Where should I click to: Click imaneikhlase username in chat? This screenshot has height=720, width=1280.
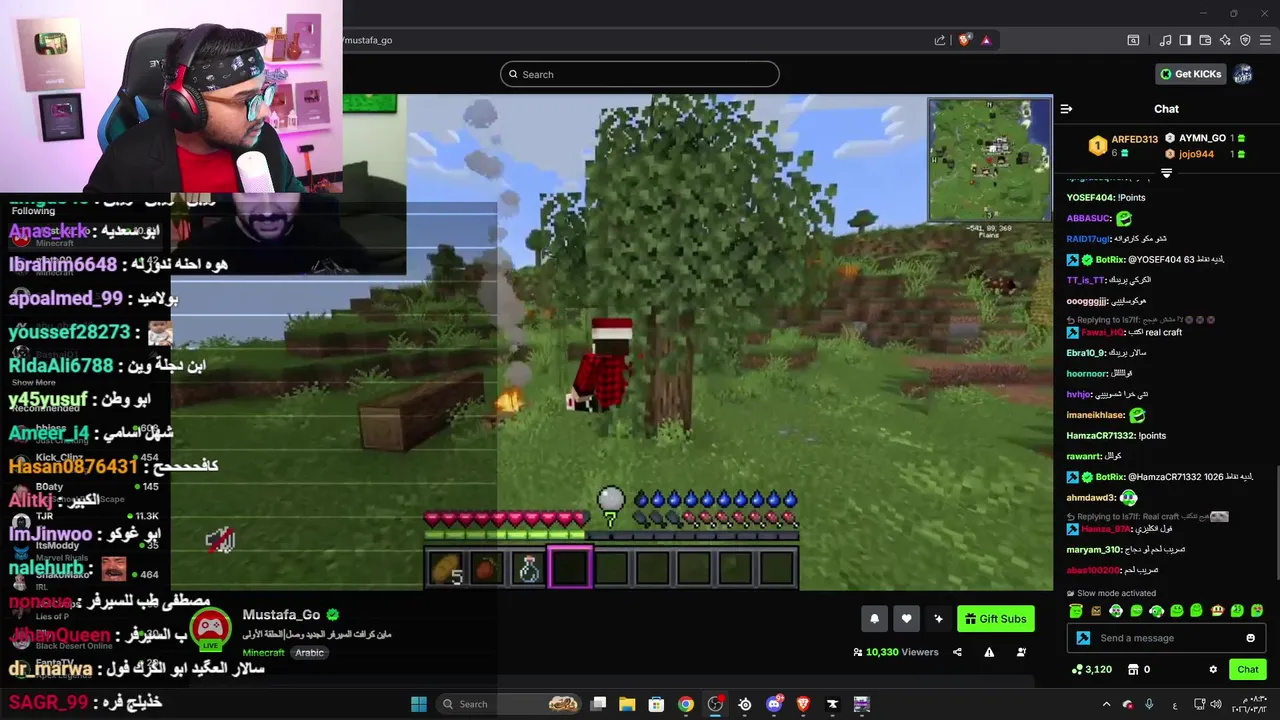point(1095,415)
